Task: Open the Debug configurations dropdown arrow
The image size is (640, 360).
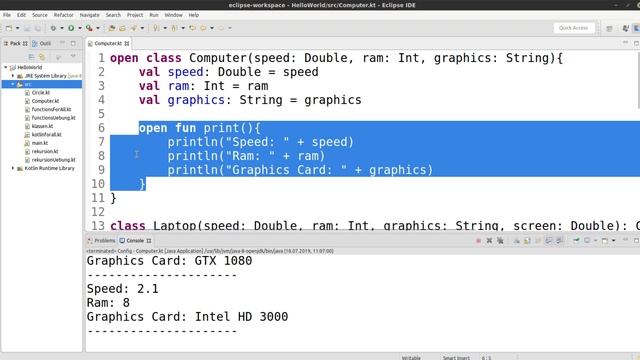Action: coord(62,28)
